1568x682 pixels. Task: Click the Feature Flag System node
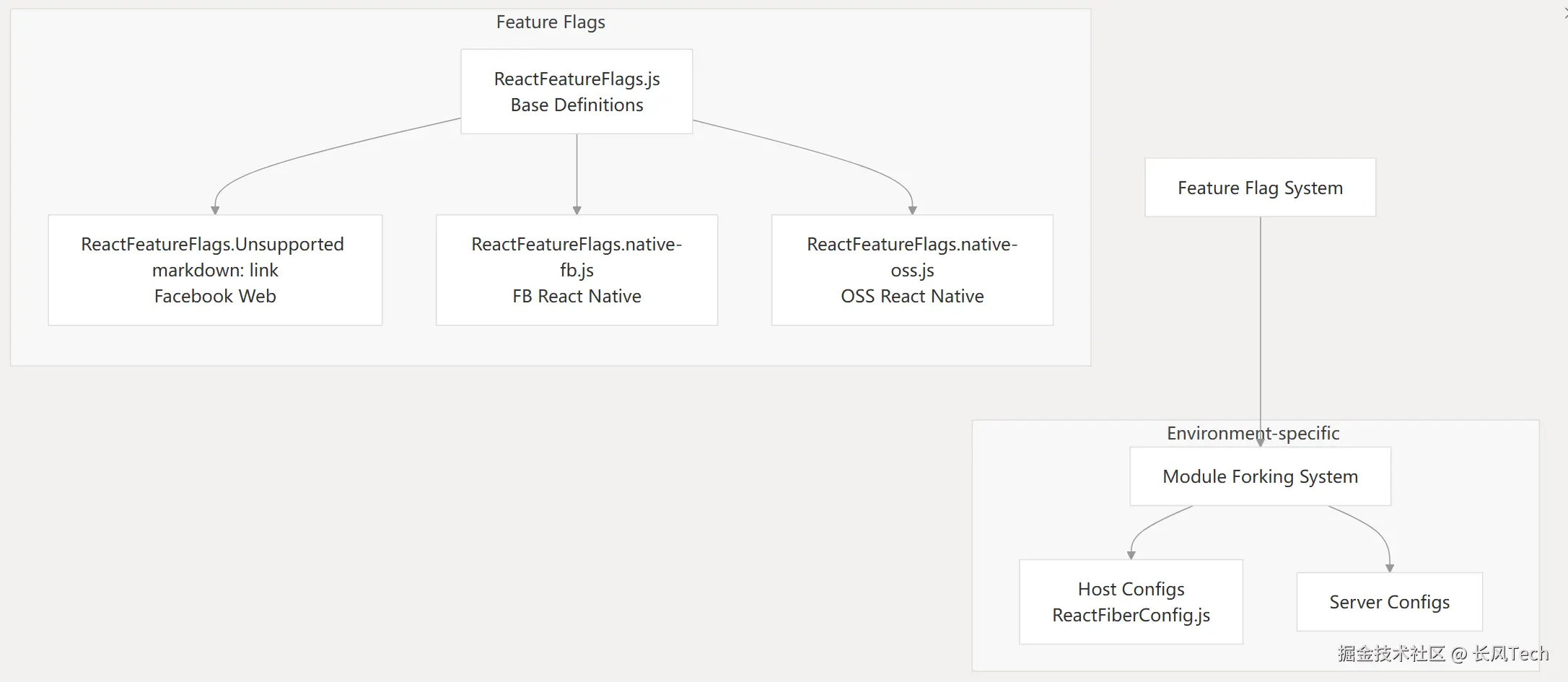pos(1260,188)
